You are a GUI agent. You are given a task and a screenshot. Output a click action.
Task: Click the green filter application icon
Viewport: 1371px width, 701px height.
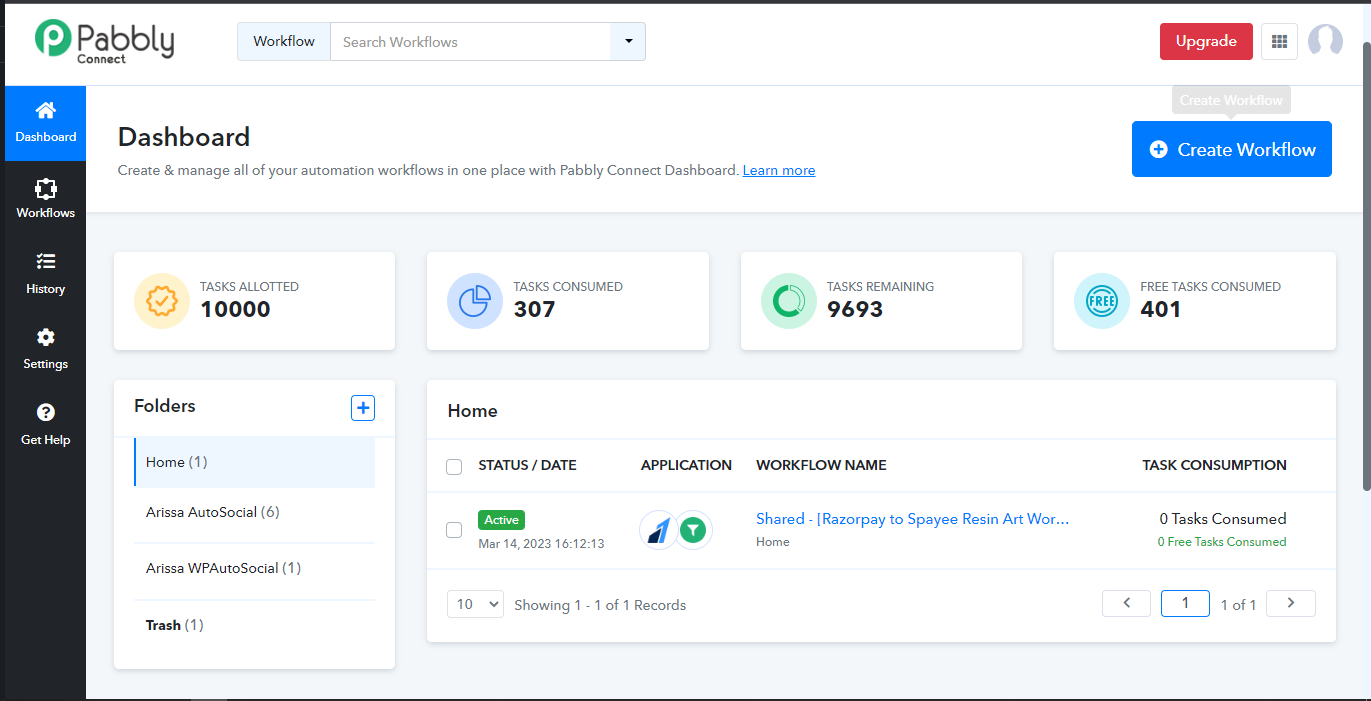693,530
